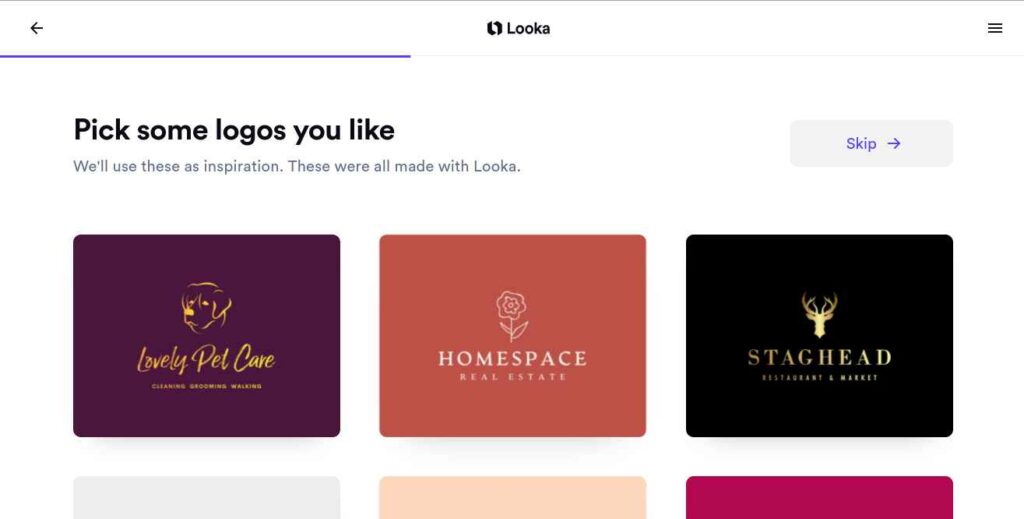Select the white flower outline icon

tap(512, 316)
